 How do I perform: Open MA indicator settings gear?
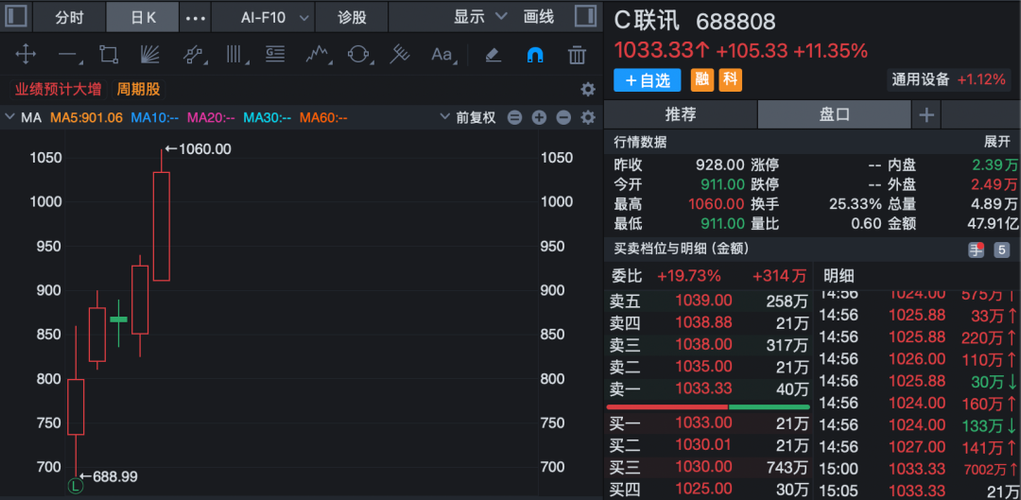588,117
